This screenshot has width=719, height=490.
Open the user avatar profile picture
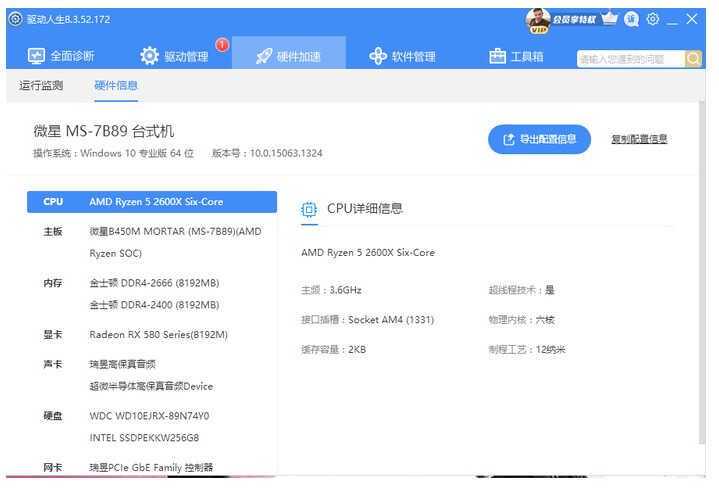tap(538, 20)
